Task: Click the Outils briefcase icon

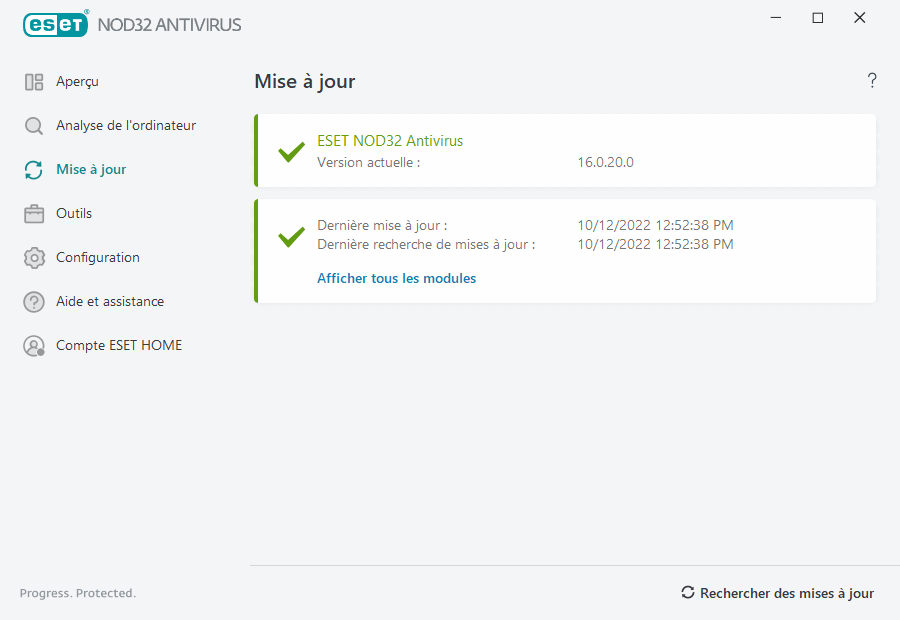Action: (34, 214)
